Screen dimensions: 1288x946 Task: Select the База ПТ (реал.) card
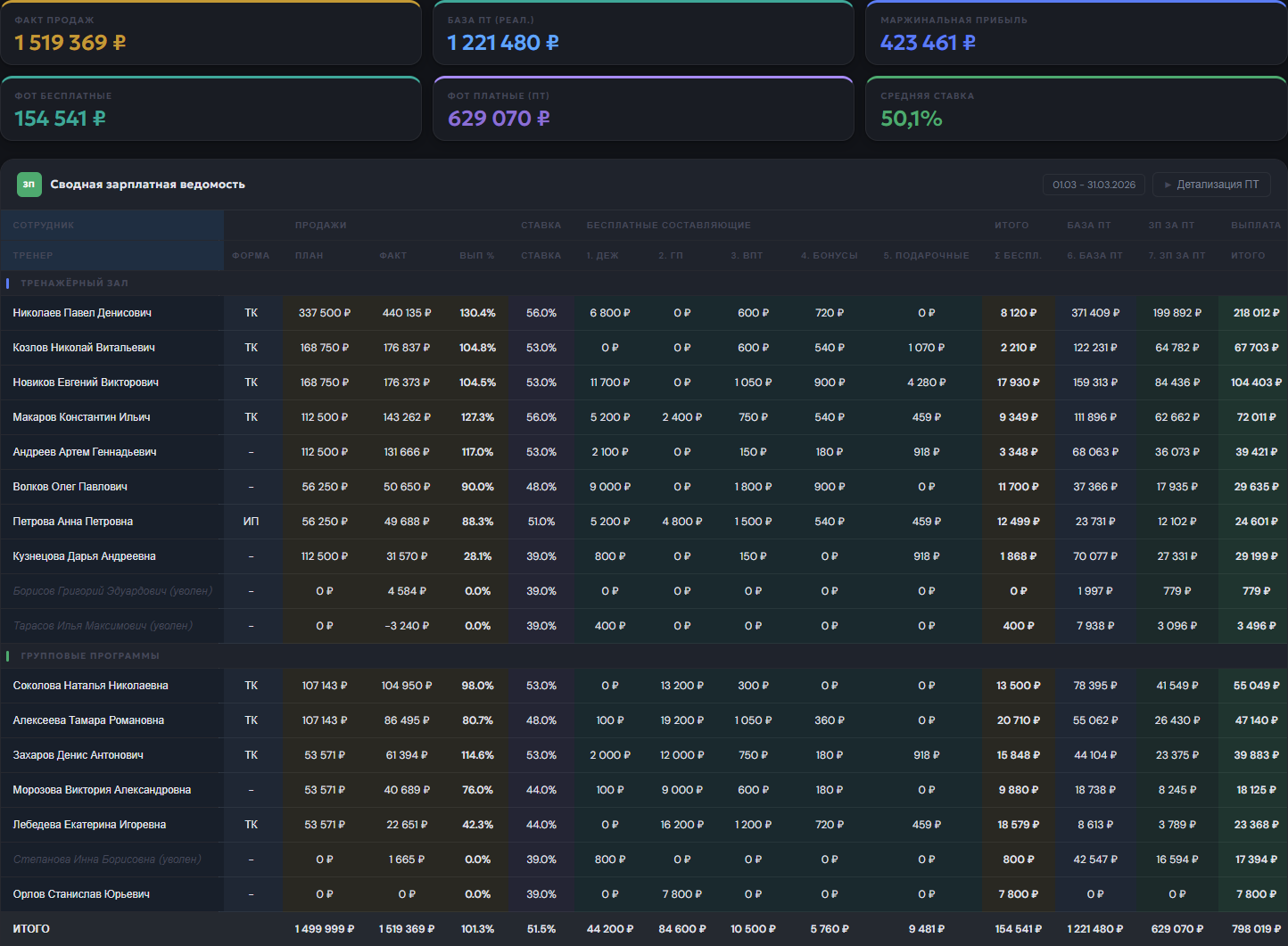(x=643, y=33)
